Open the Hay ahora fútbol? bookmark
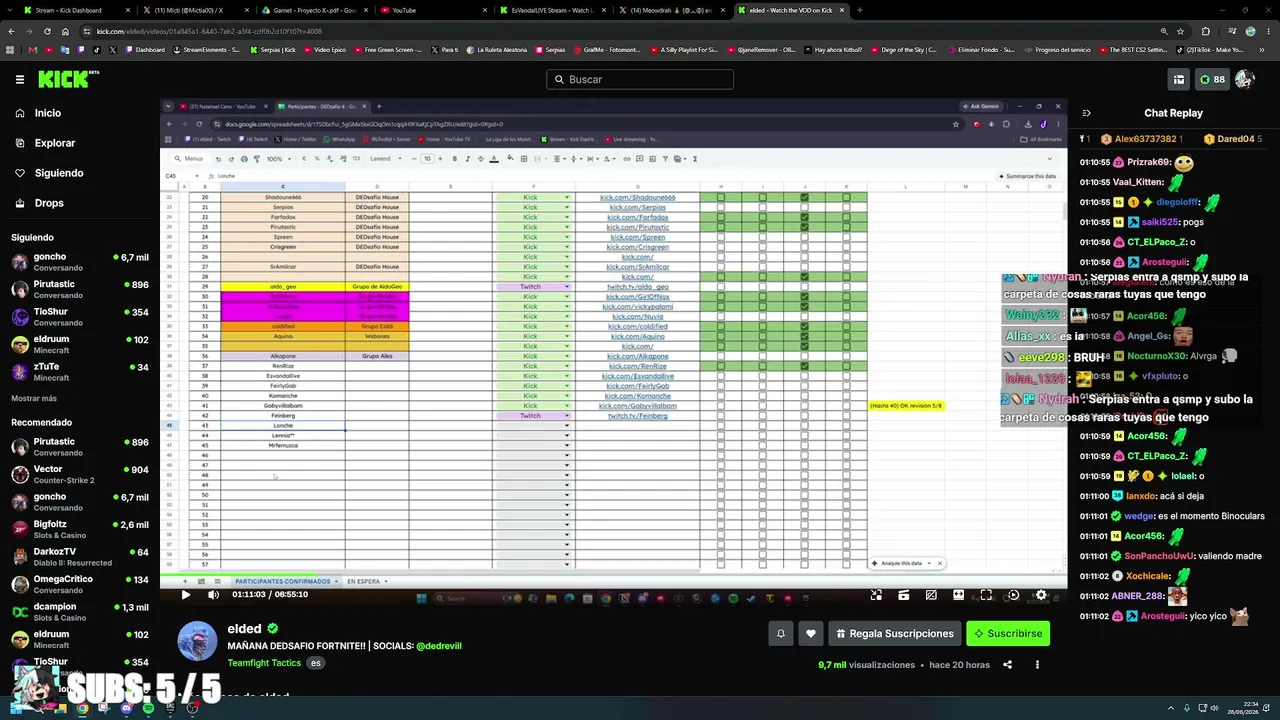 coord(833,49)
